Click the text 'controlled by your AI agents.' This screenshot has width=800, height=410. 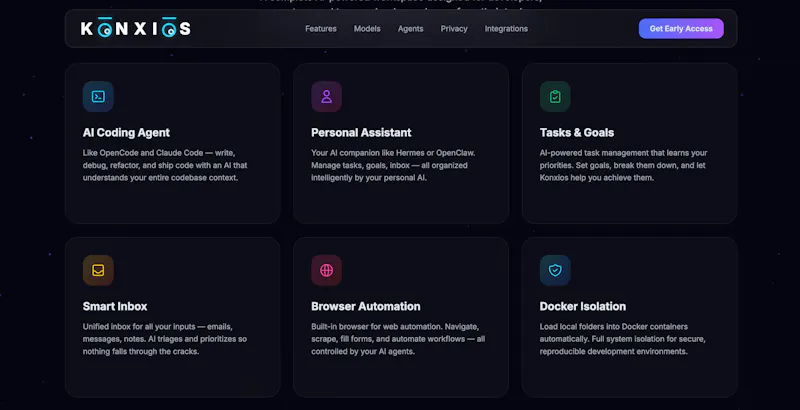(363, 351)
